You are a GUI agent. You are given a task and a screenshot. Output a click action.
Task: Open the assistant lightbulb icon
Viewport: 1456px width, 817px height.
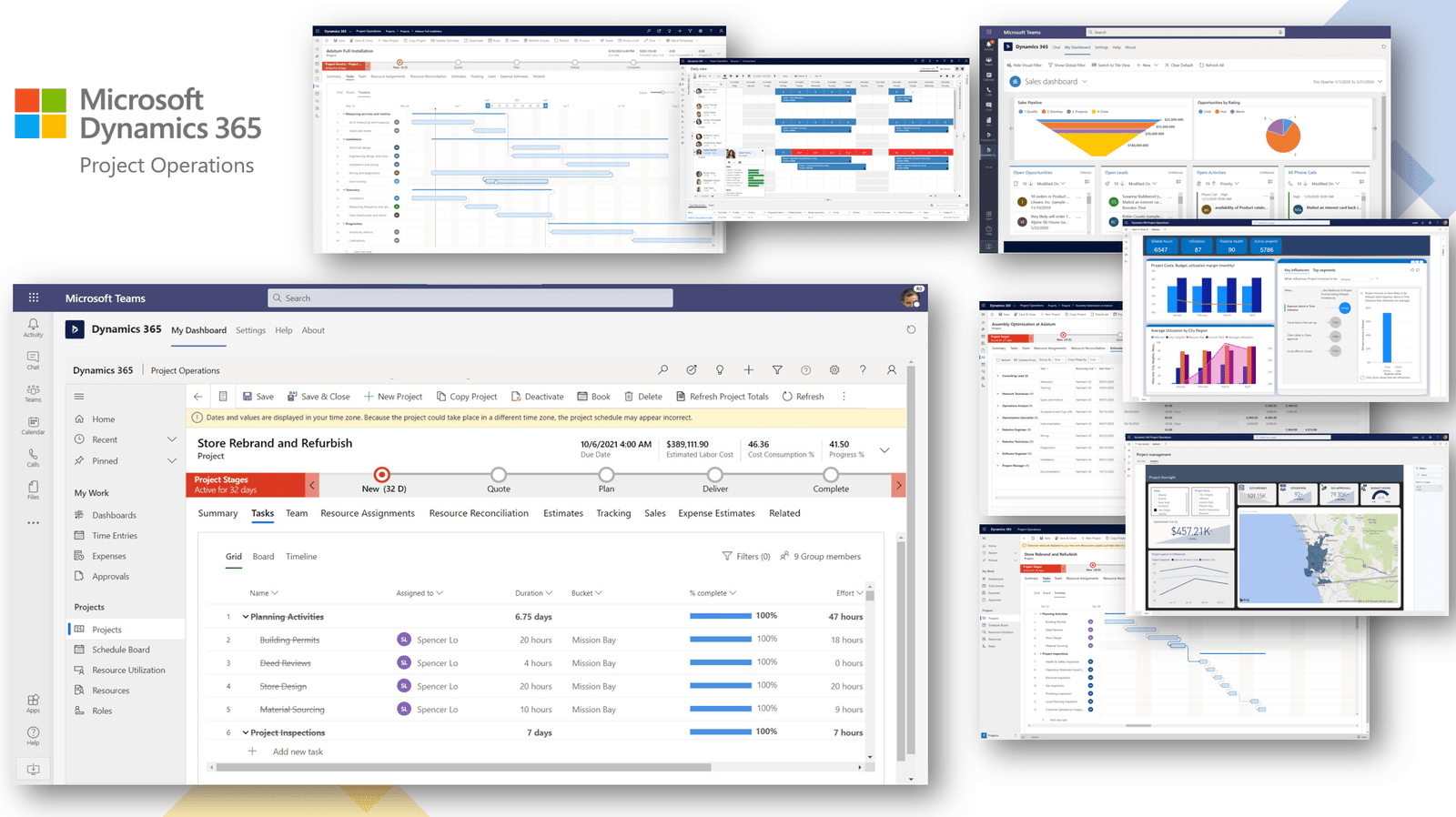720,370
